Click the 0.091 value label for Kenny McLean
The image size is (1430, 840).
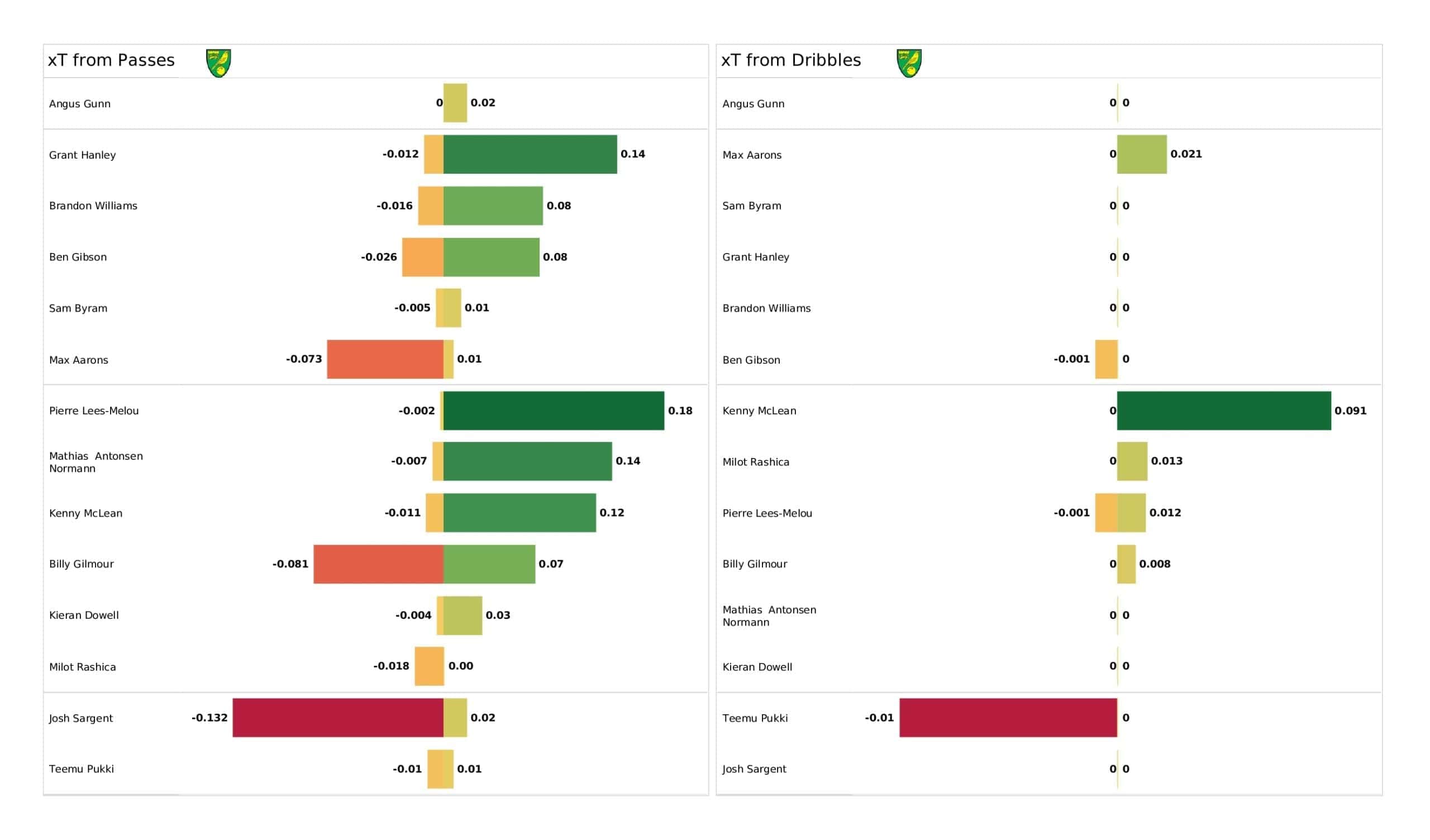pos(1350,411)
